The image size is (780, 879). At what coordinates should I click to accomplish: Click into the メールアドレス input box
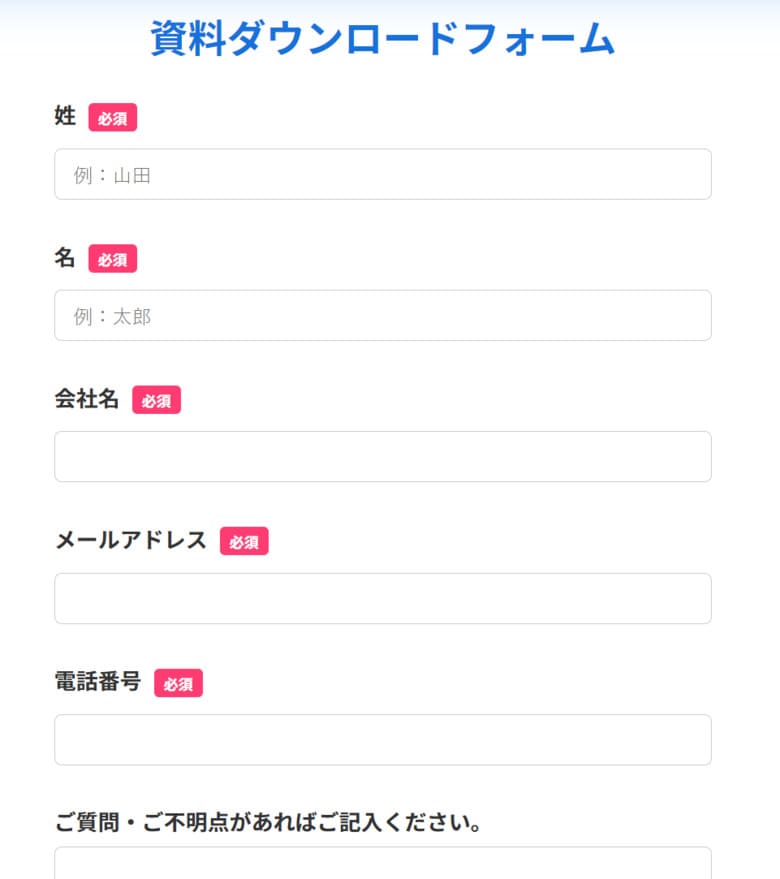[x=383, y=599]
